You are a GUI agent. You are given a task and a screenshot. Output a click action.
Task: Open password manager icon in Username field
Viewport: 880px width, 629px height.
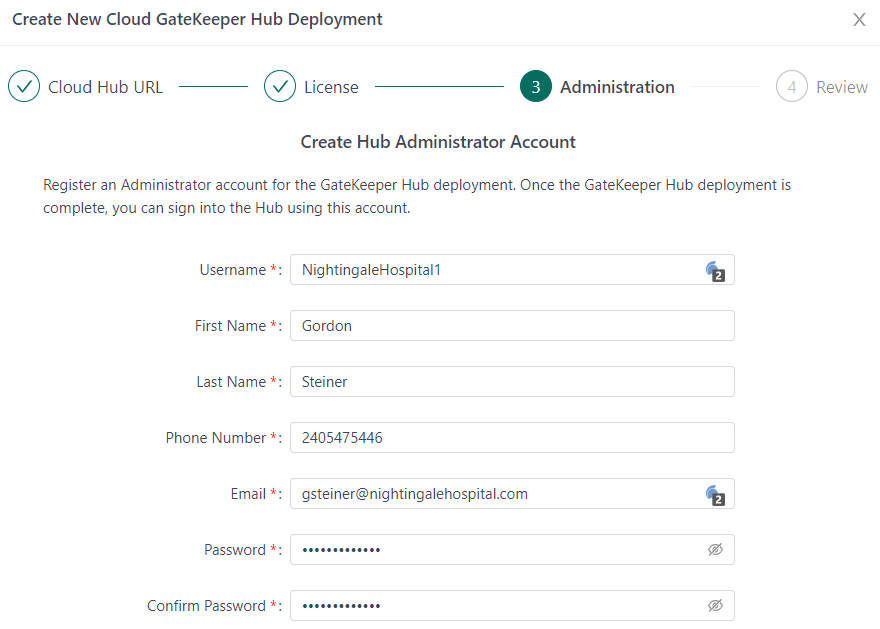point(714,270)
